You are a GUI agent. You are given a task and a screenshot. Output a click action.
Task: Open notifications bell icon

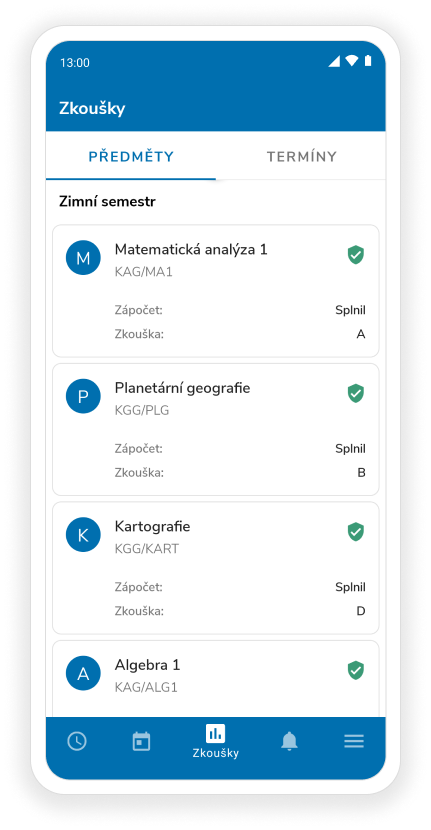coord(289,741)
